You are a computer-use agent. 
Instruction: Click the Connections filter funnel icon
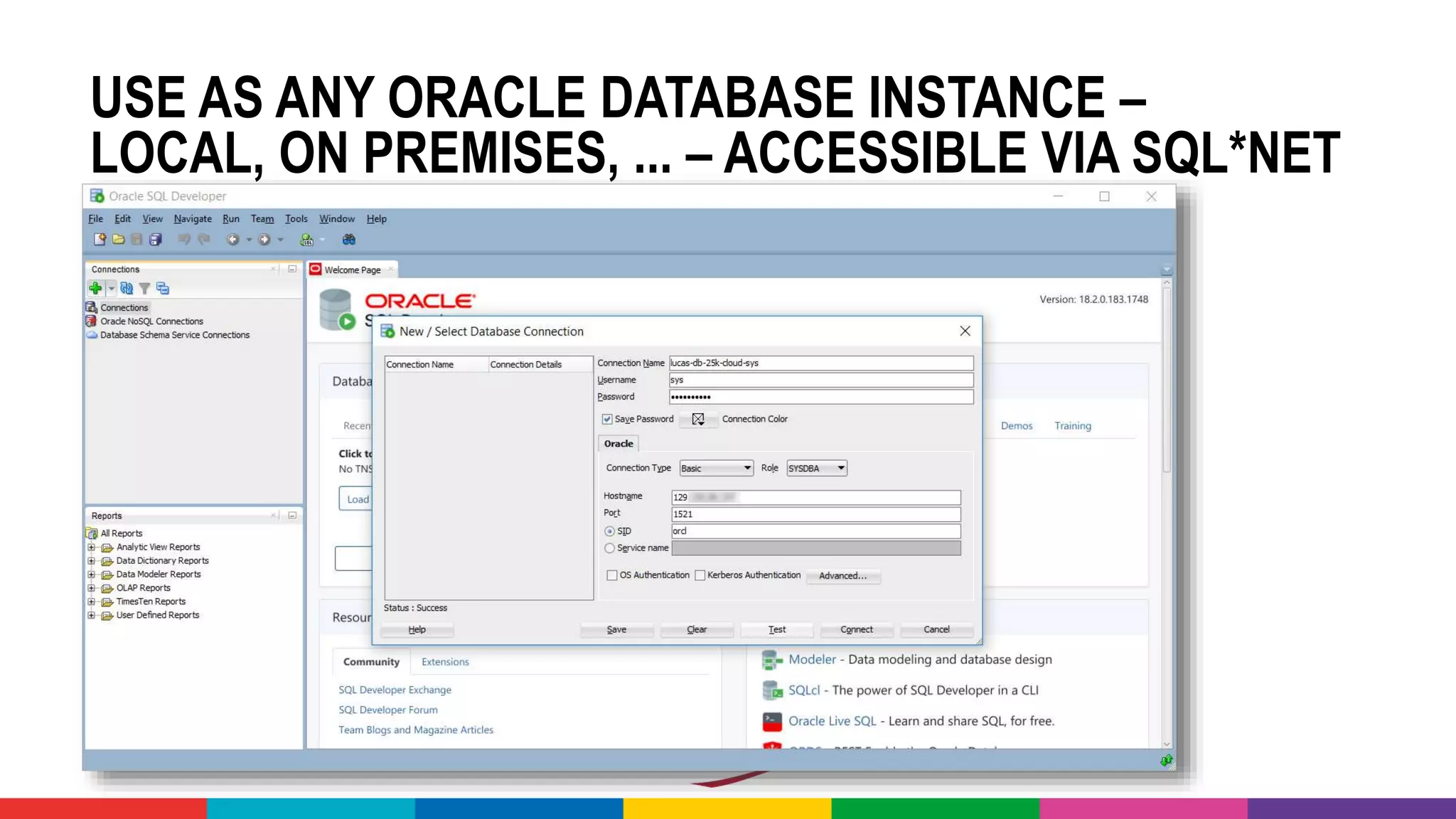click(x=144, y=288)
